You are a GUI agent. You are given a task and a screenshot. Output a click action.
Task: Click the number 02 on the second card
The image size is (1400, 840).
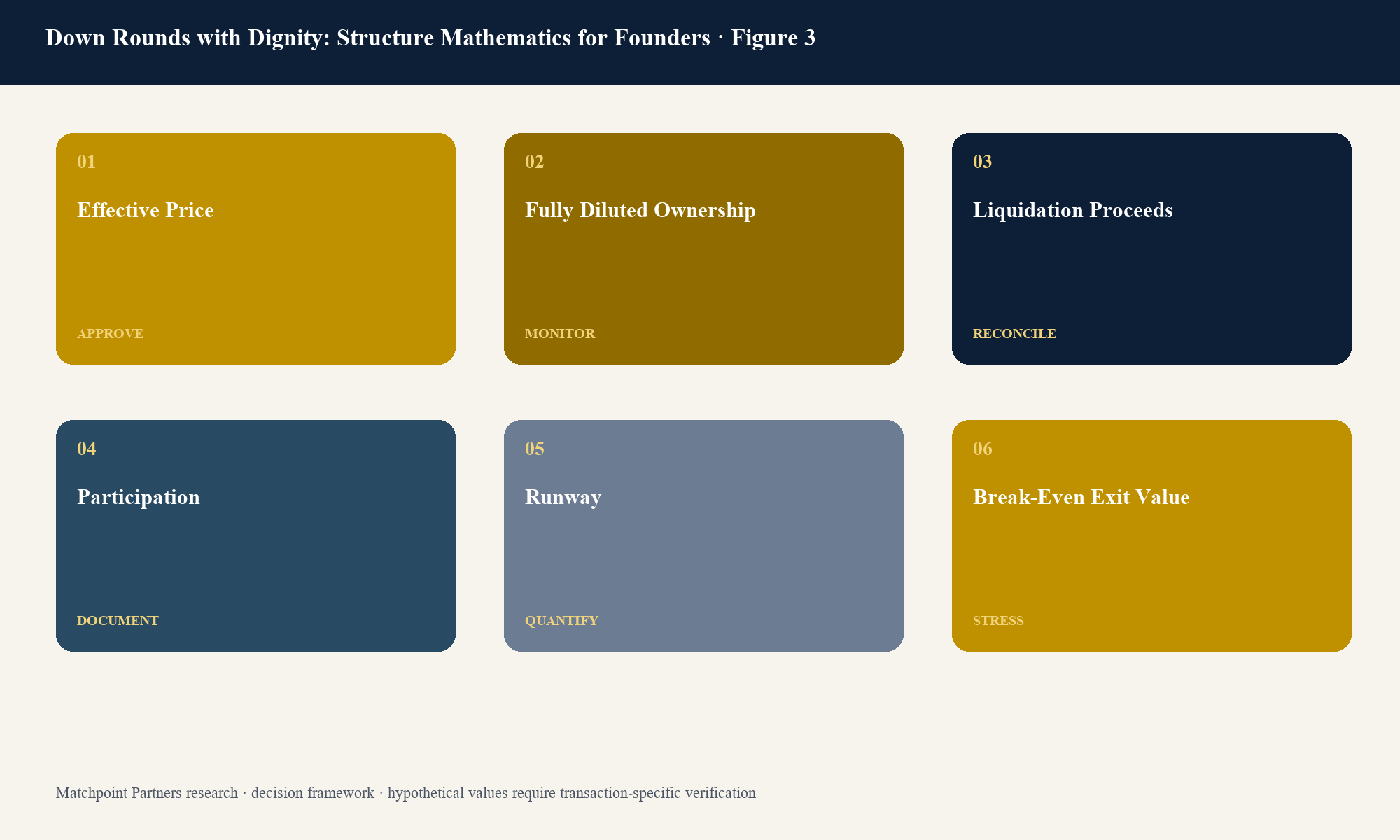pyautogui.click(x=534, y=162)
